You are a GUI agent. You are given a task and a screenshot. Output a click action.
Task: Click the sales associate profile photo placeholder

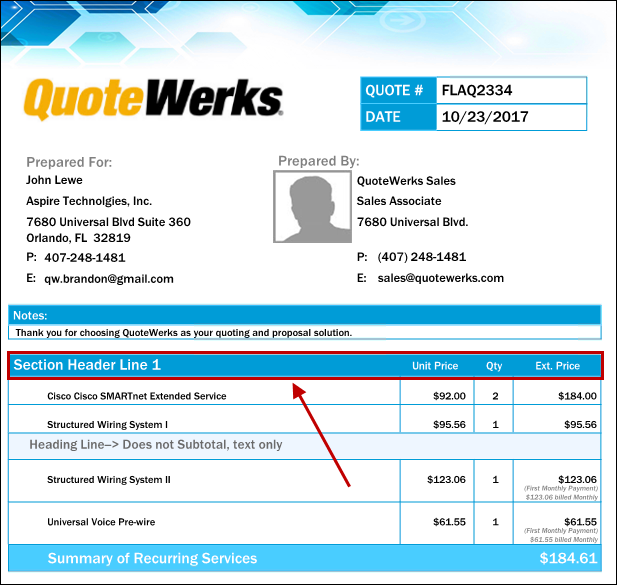point(313,207)
